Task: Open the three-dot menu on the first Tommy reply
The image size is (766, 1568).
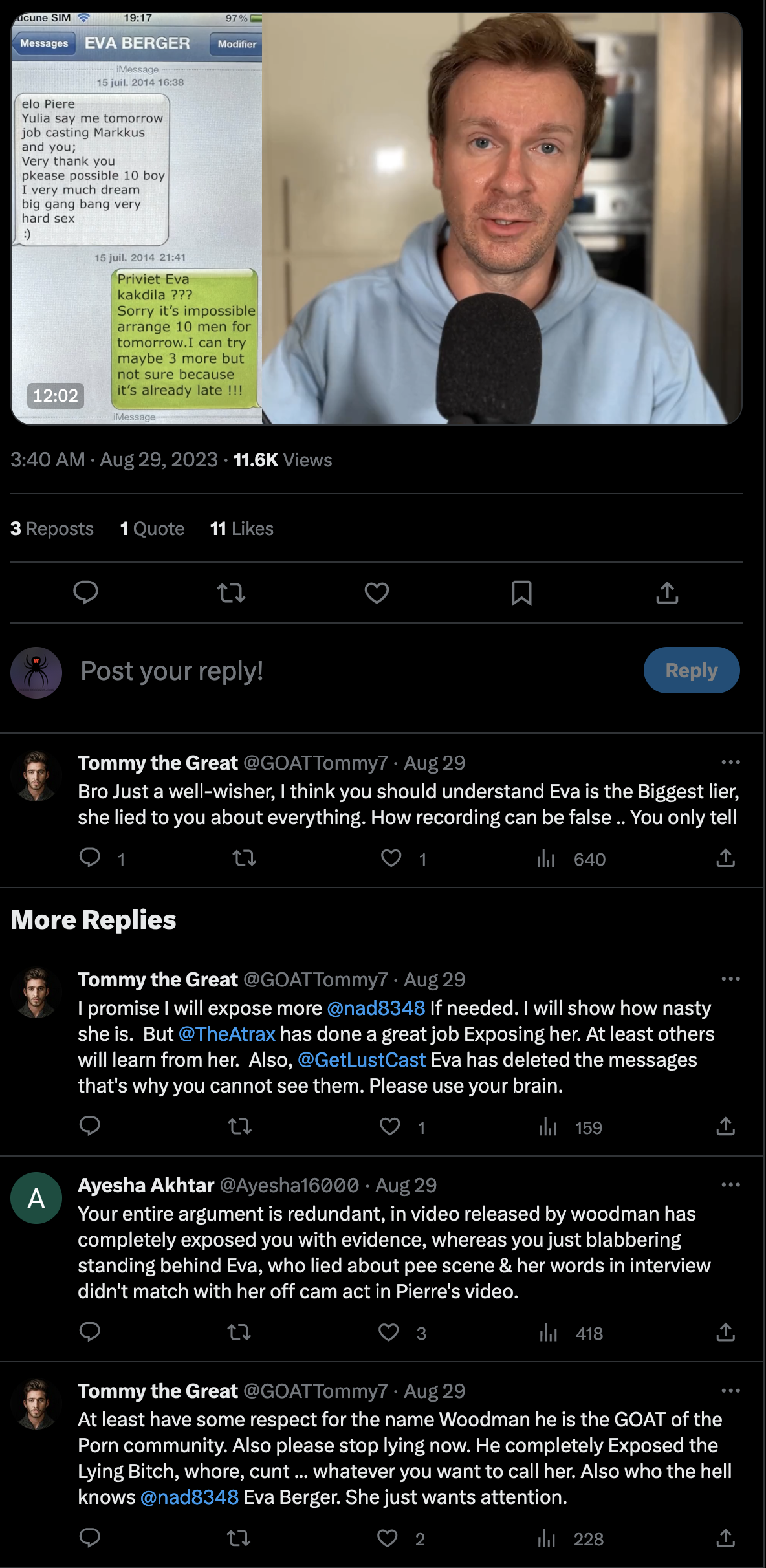Action: 730,763
